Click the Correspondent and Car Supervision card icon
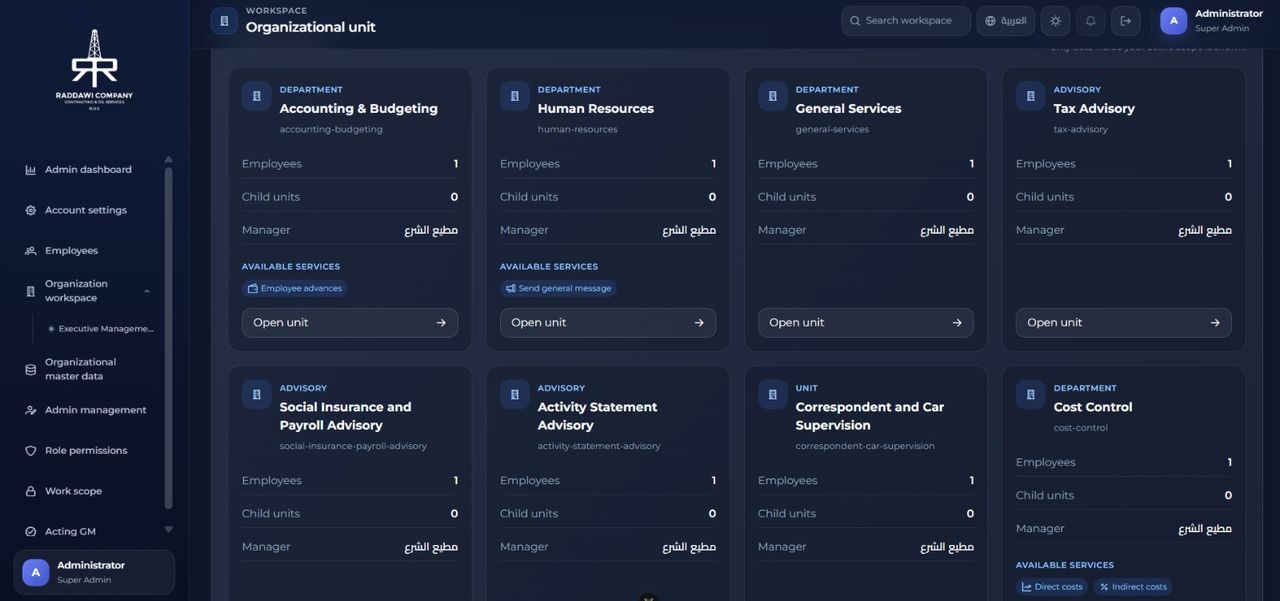Image resolution: width=1280 pixels, height=601 pixels. (773, 395)
